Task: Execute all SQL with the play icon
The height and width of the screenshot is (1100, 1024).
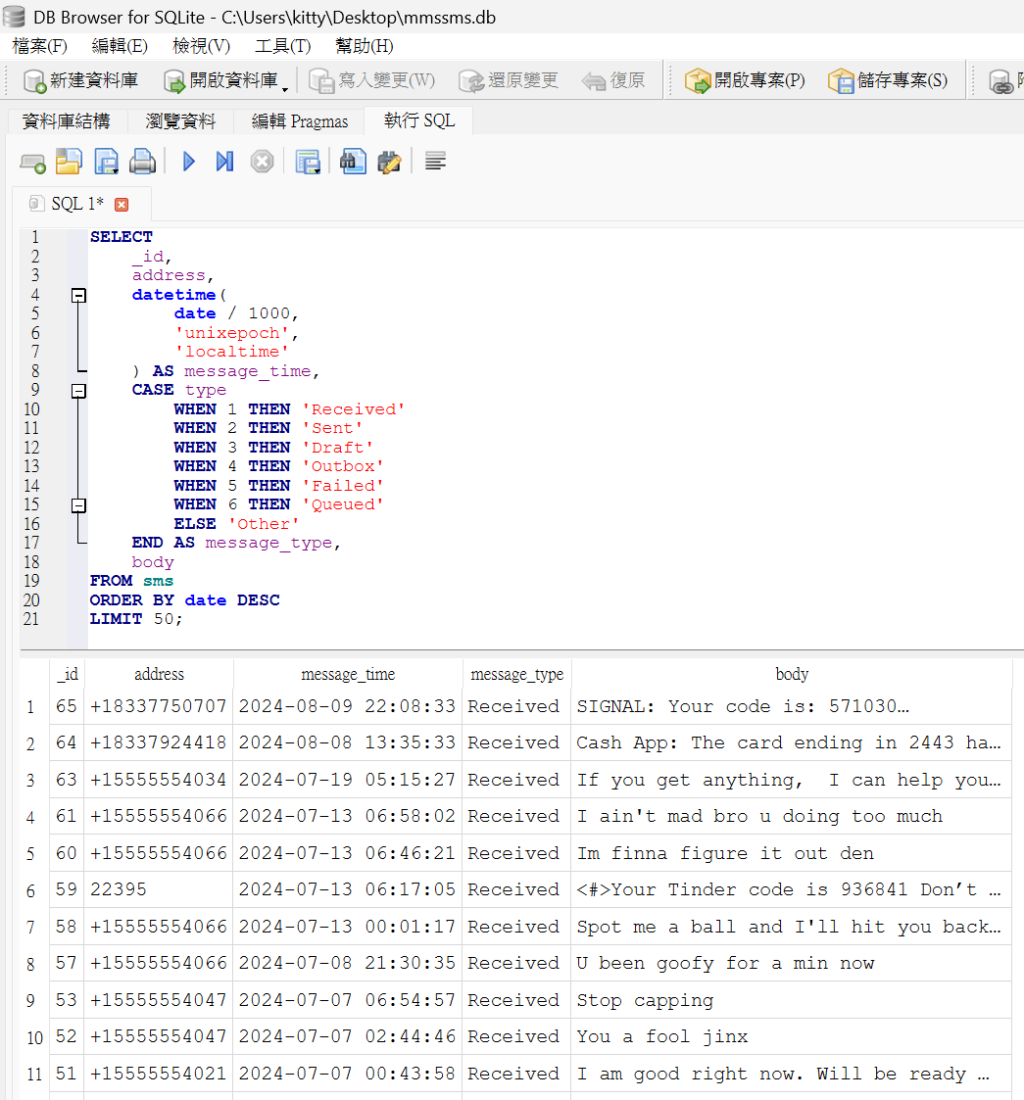Action: pyautogui.click(x=188, y=162)
